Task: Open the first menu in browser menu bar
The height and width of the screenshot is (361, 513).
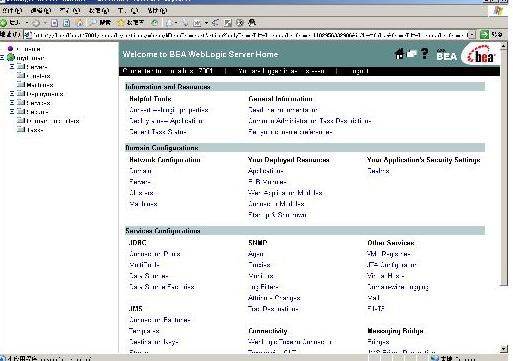Action: tap(12, 11)
